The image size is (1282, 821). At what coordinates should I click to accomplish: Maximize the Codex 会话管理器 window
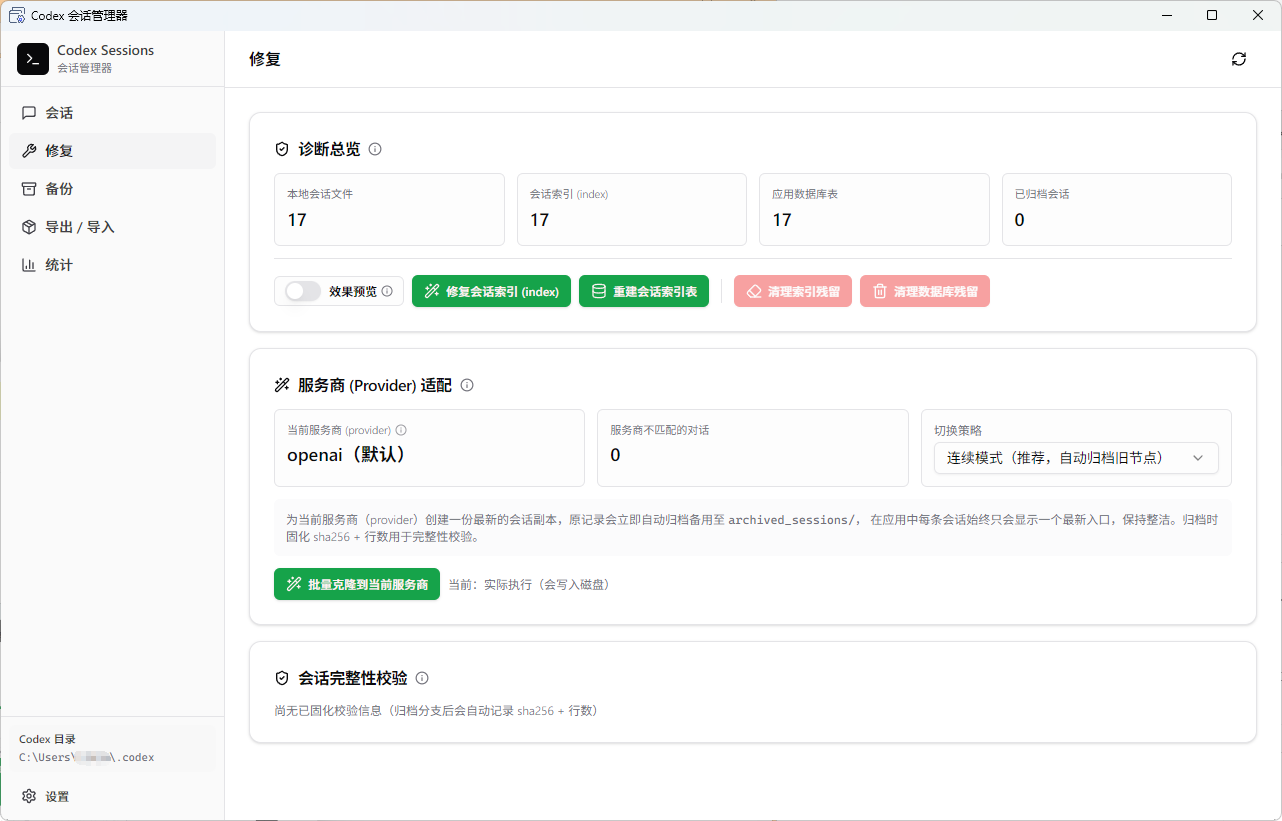coord(1212,15)
